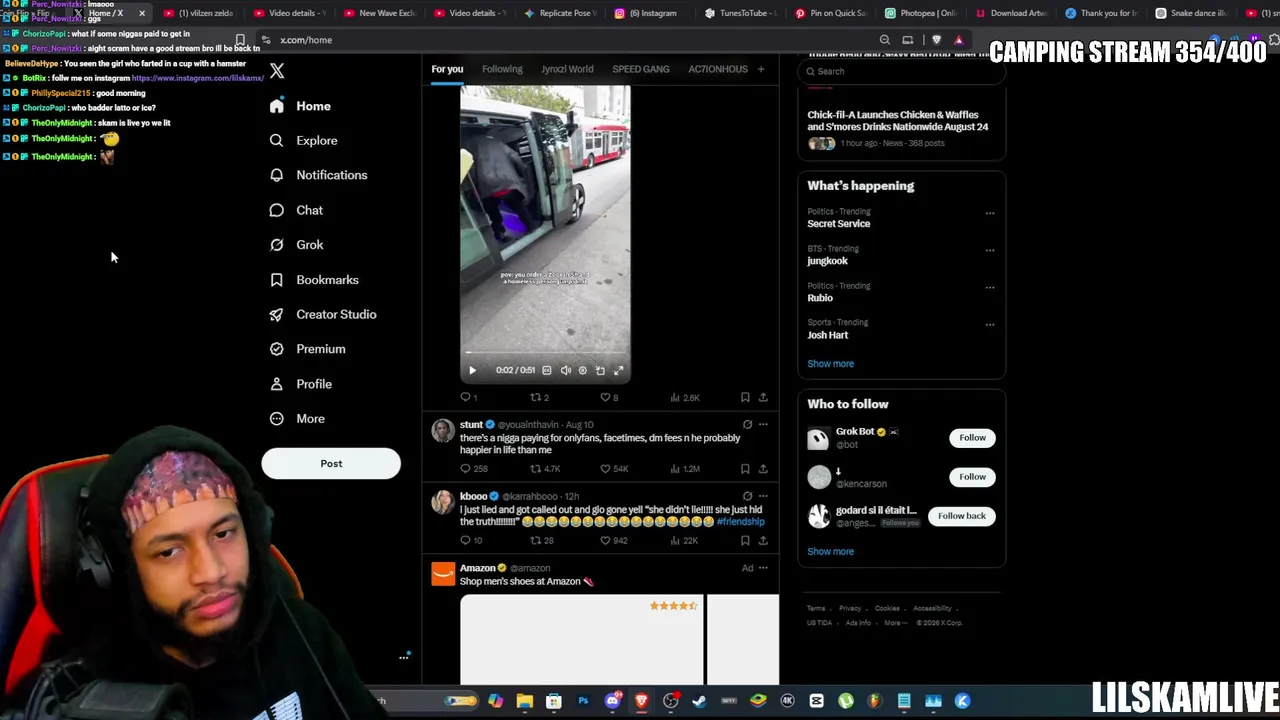Open more options on Amazon ad

[x=763, y=568]
